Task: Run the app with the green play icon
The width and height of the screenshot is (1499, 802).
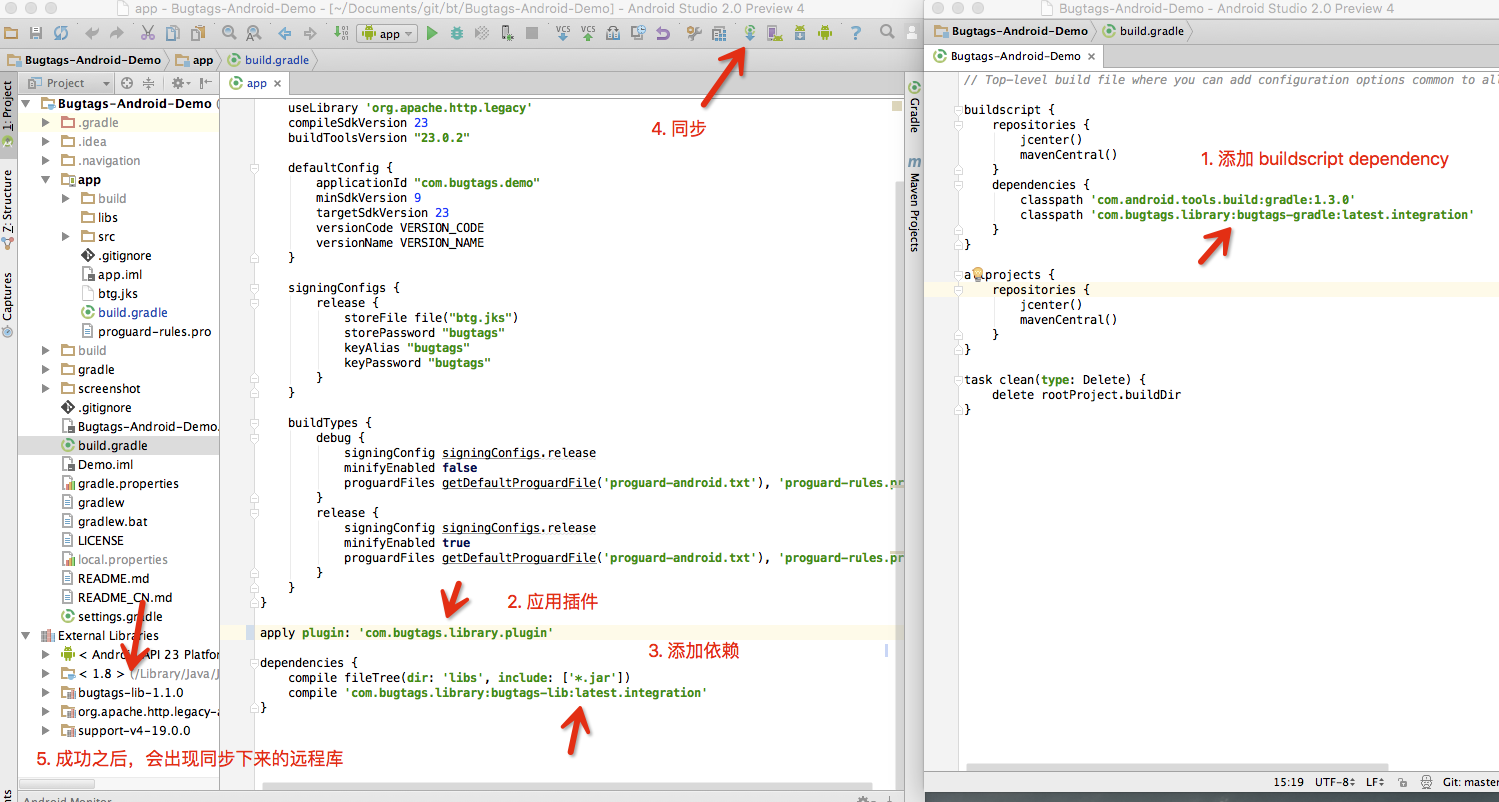Action: pos(432,33)
